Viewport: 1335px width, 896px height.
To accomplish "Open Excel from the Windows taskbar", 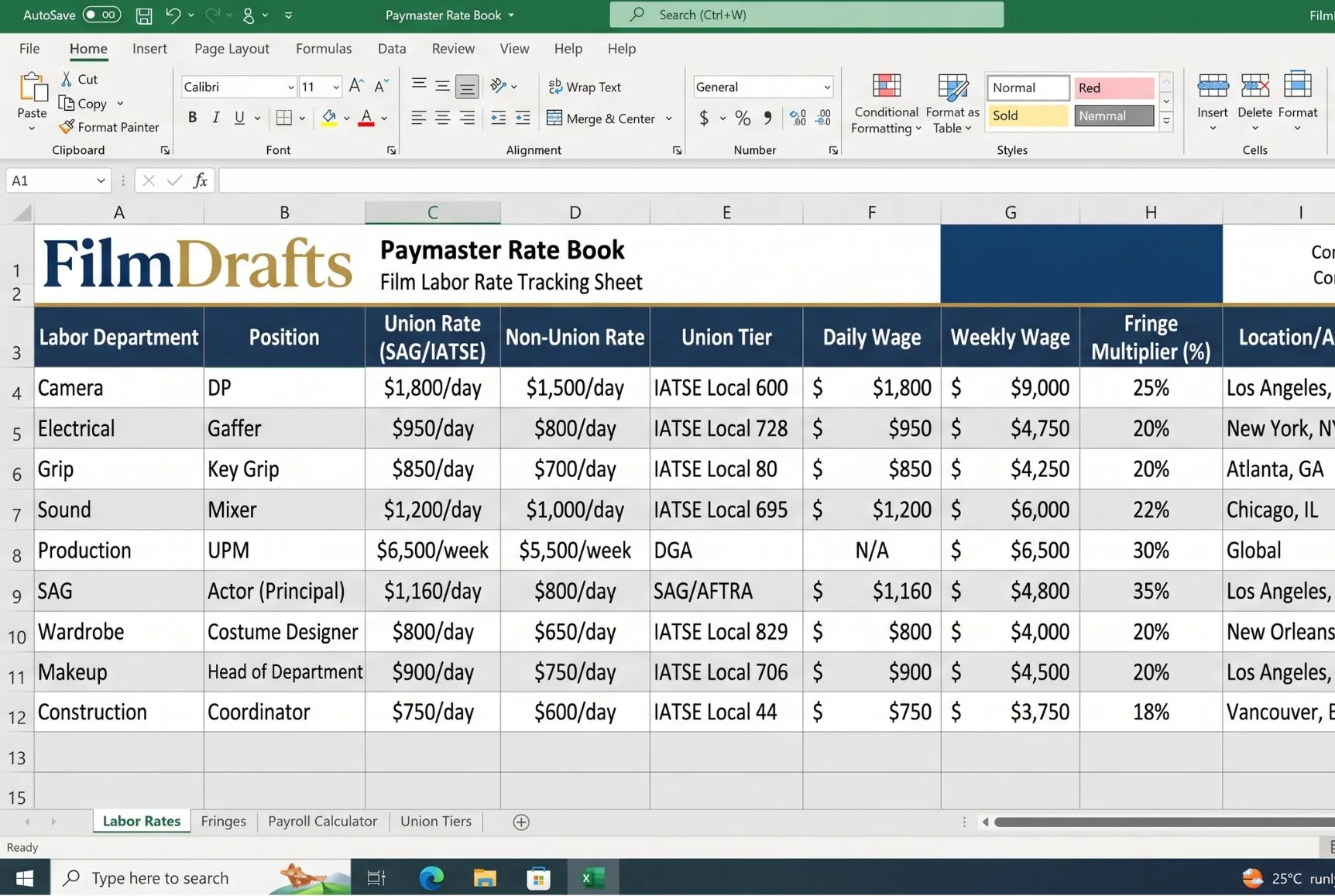I will click(x=592, y=878).
